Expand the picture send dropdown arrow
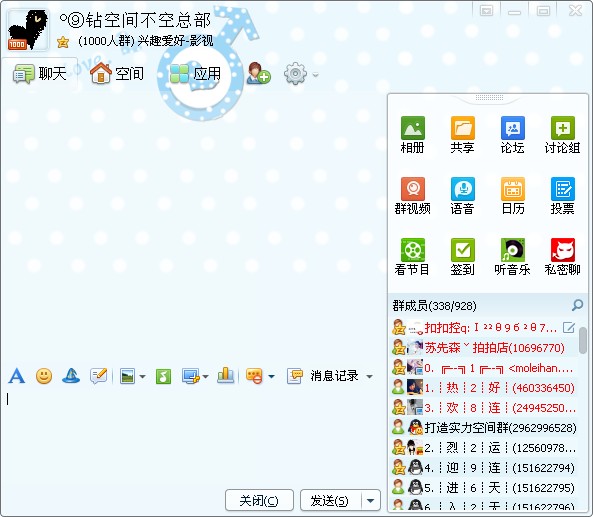 (143, 376)
